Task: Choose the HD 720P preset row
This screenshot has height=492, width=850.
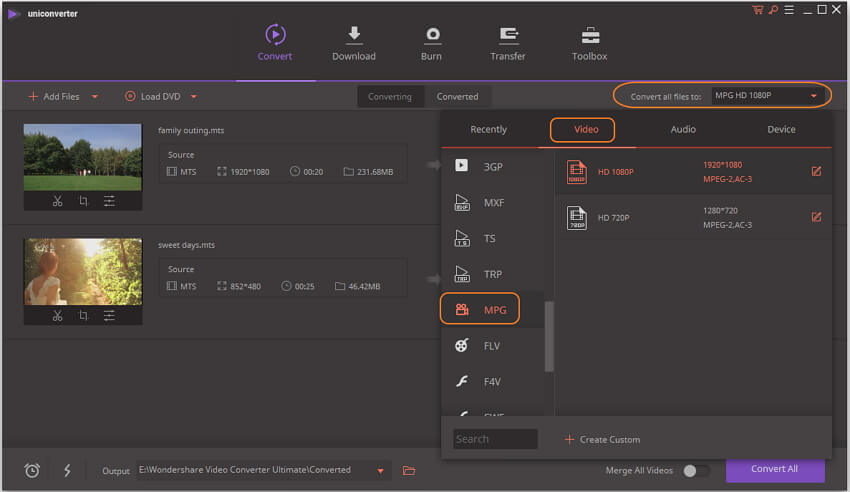Action: (693, 217)
